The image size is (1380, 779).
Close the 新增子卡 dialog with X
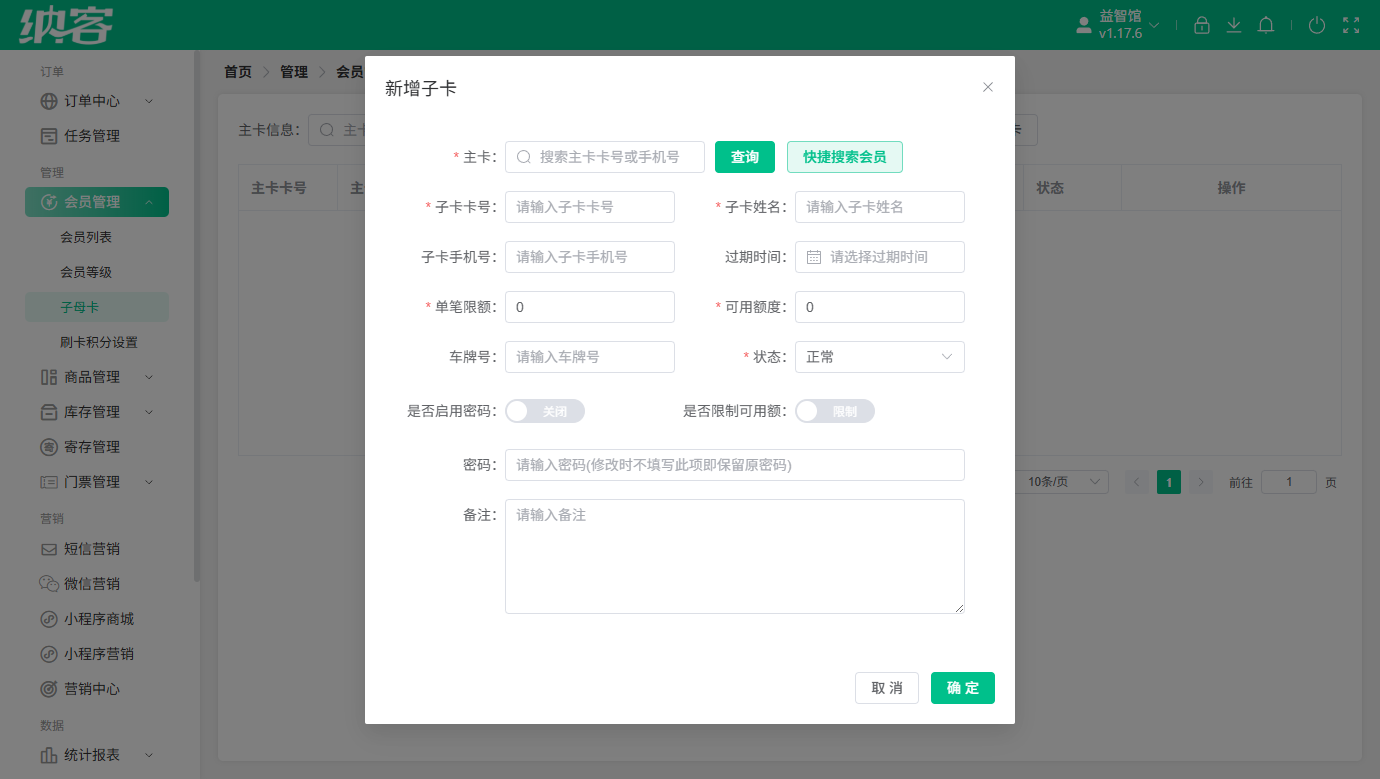tap(988, 87)
